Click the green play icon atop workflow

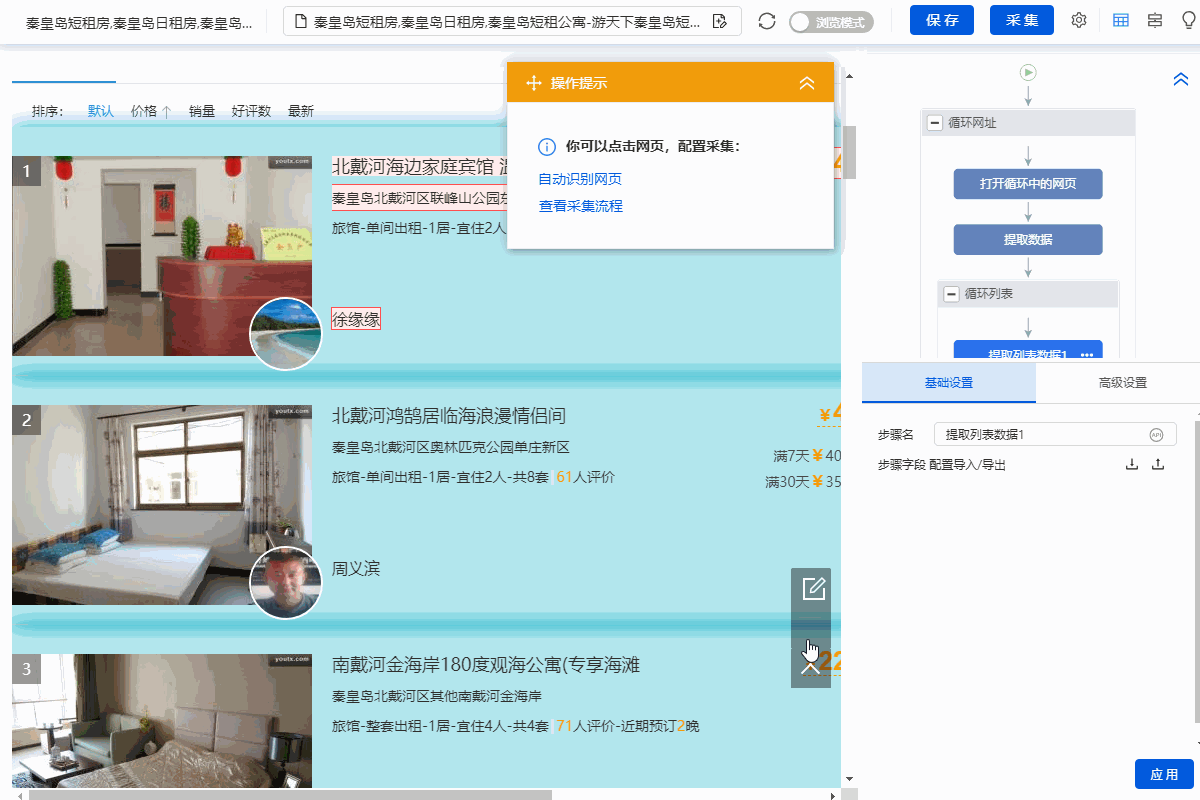1028,72
